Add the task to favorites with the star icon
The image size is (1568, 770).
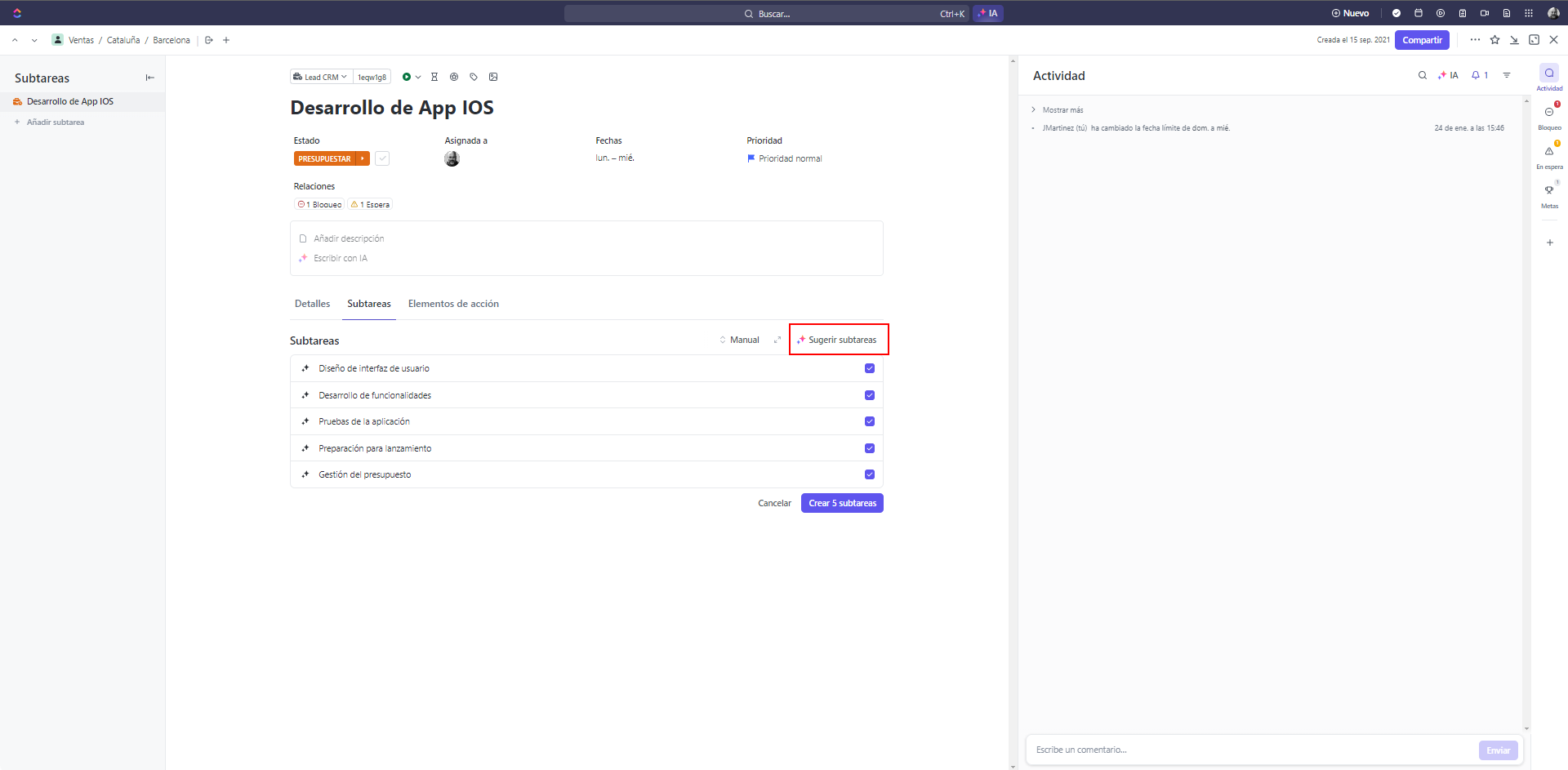(1494, 40)
